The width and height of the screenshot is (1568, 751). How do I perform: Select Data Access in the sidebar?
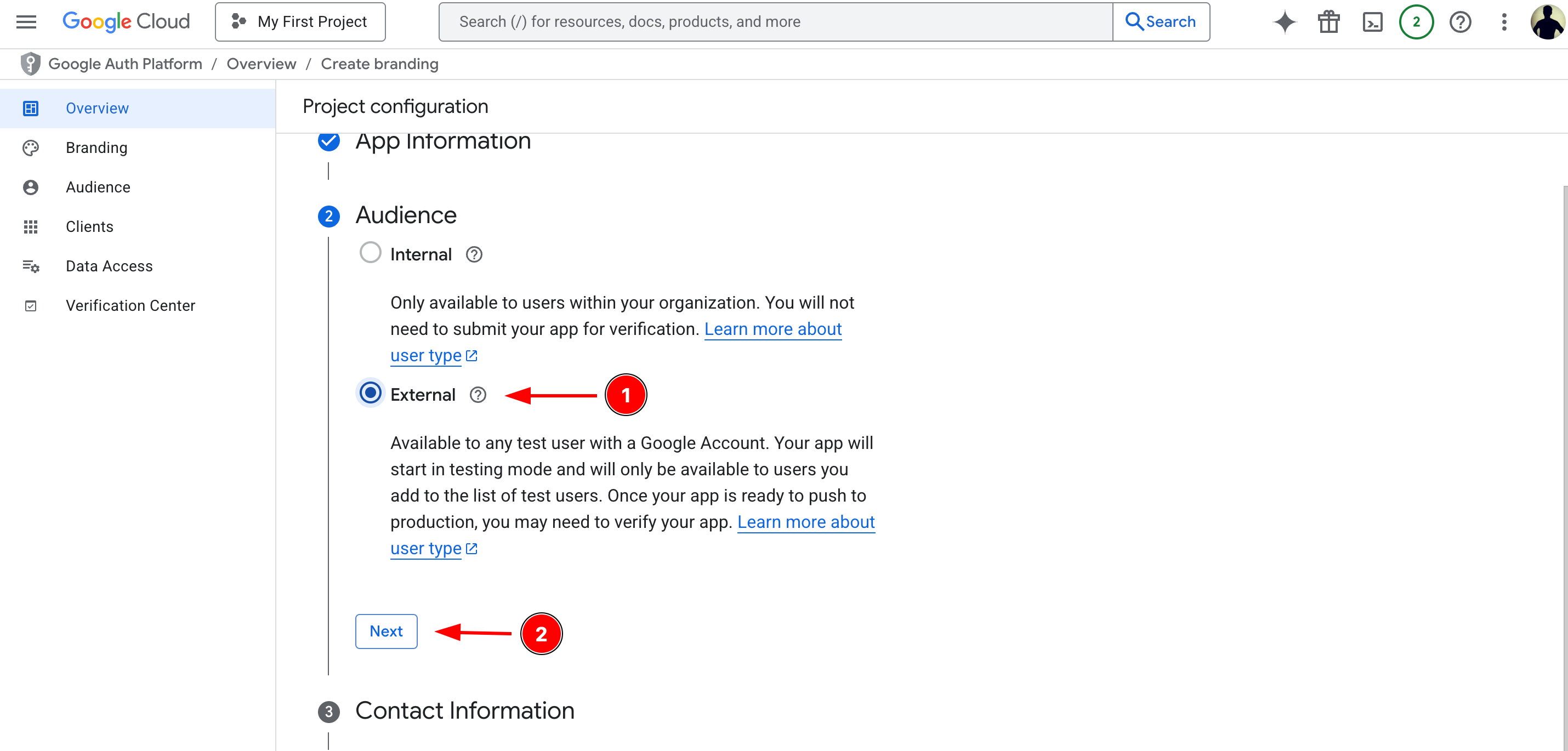(x=138, y=266)
